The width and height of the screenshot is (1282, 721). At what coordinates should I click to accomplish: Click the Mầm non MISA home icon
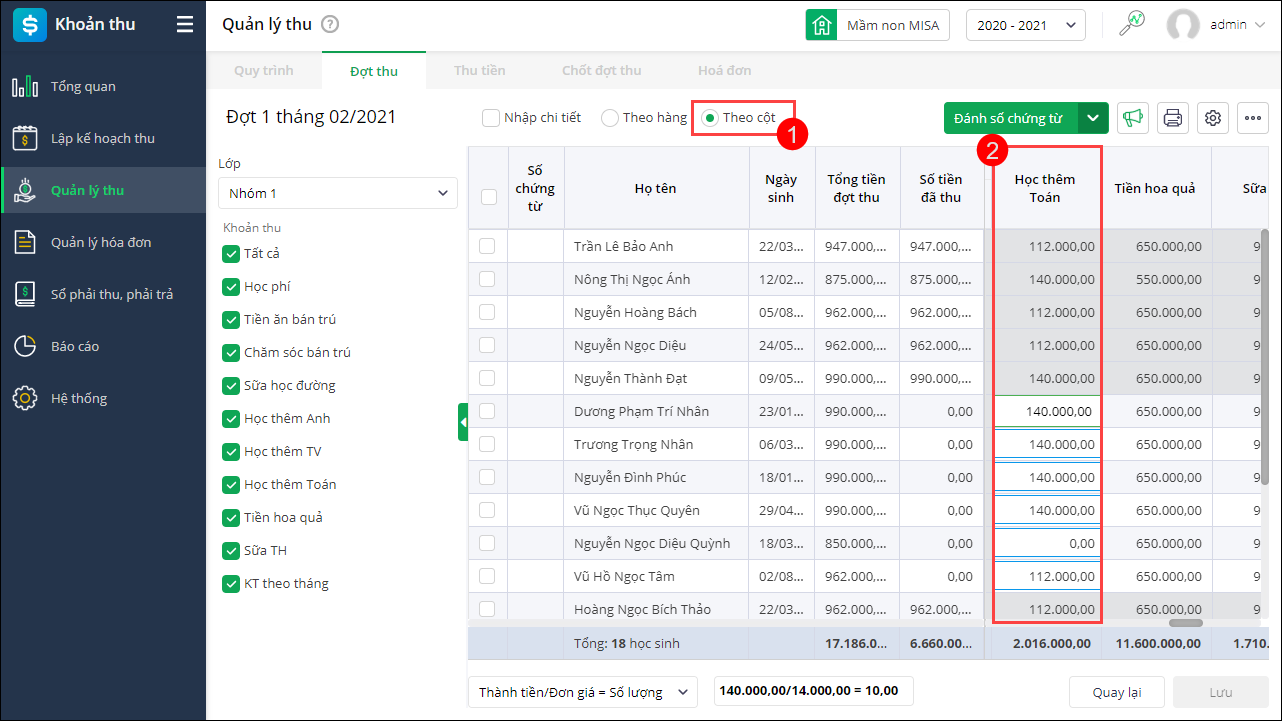[x=821, y=25]
